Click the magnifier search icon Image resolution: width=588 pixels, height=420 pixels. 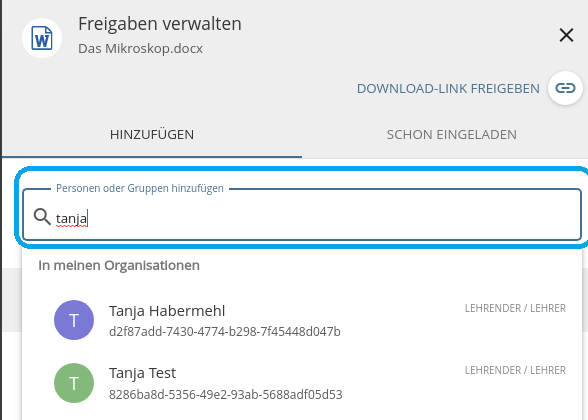[42, 217]
